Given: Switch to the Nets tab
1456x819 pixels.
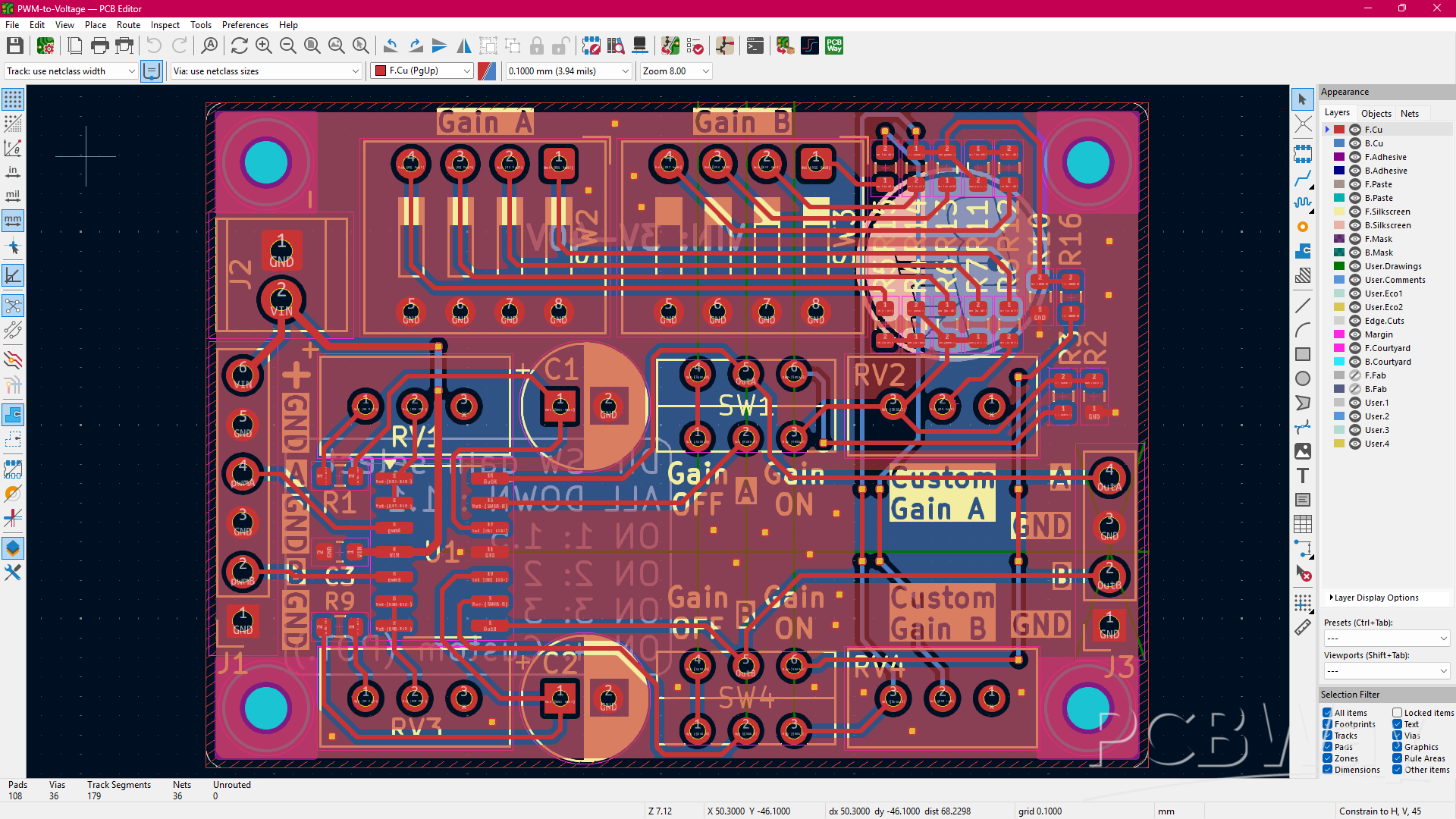Looking at the screenshot, I should 1410,113.
